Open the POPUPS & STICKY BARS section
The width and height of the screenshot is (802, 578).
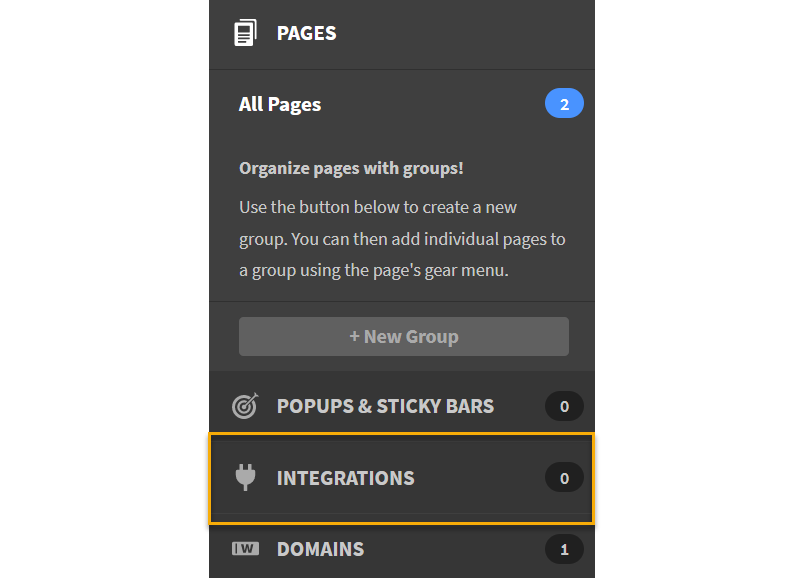tap(385, 406)
